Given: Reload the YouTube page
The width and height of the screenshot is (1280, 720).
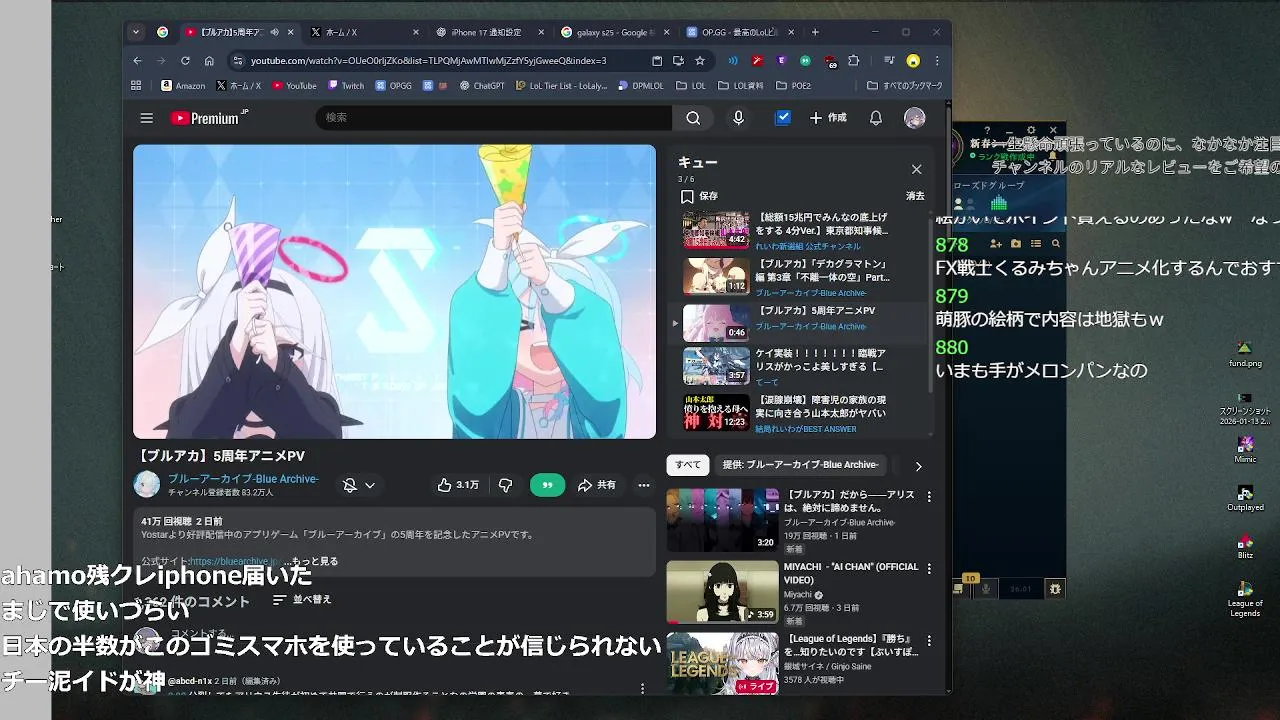Looking at the screenshot, I should click(185, 60).
